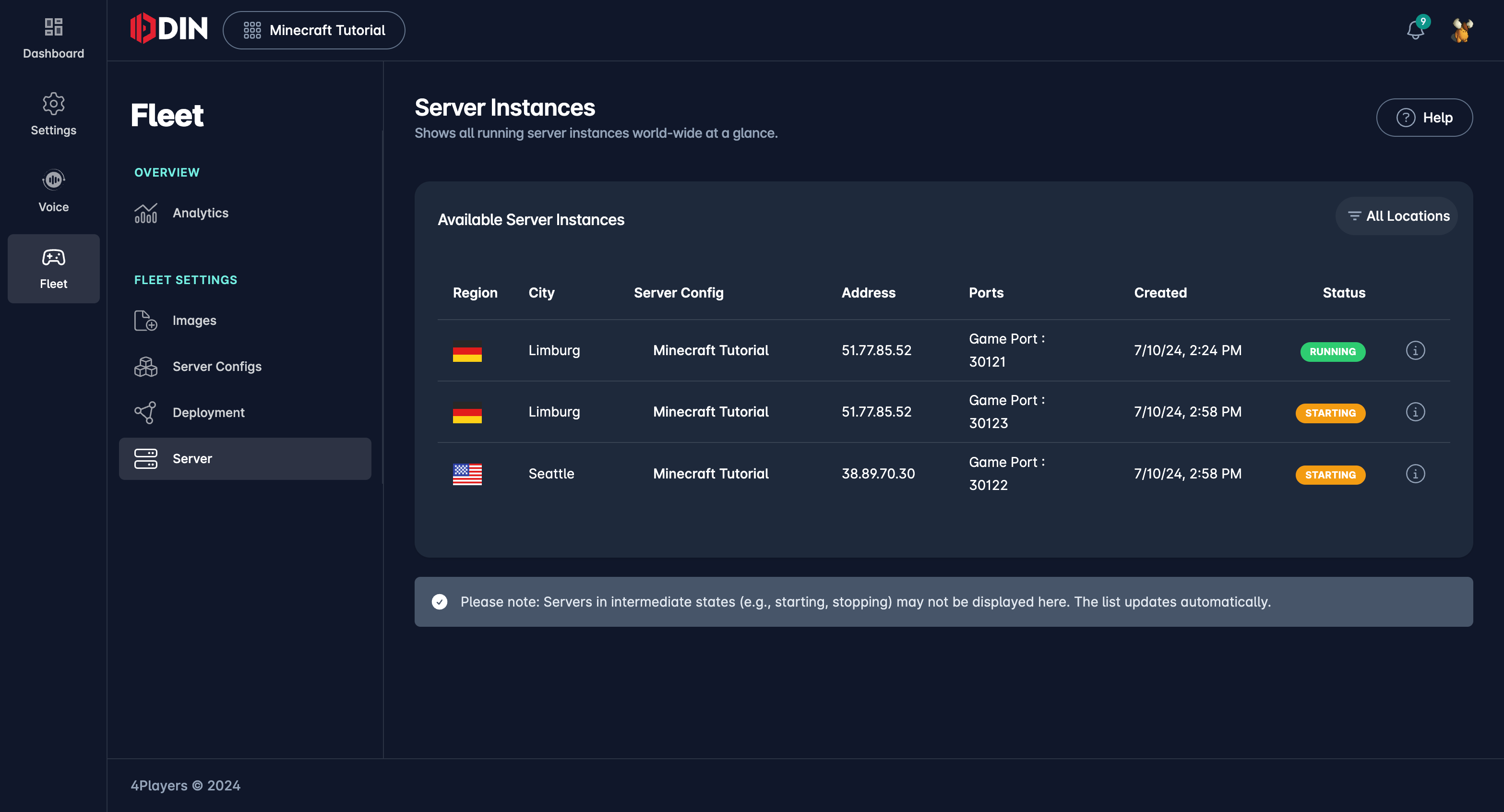1504x812 pixels.
Task: Open the All Locations filter
Action: tap(1397, 216)
